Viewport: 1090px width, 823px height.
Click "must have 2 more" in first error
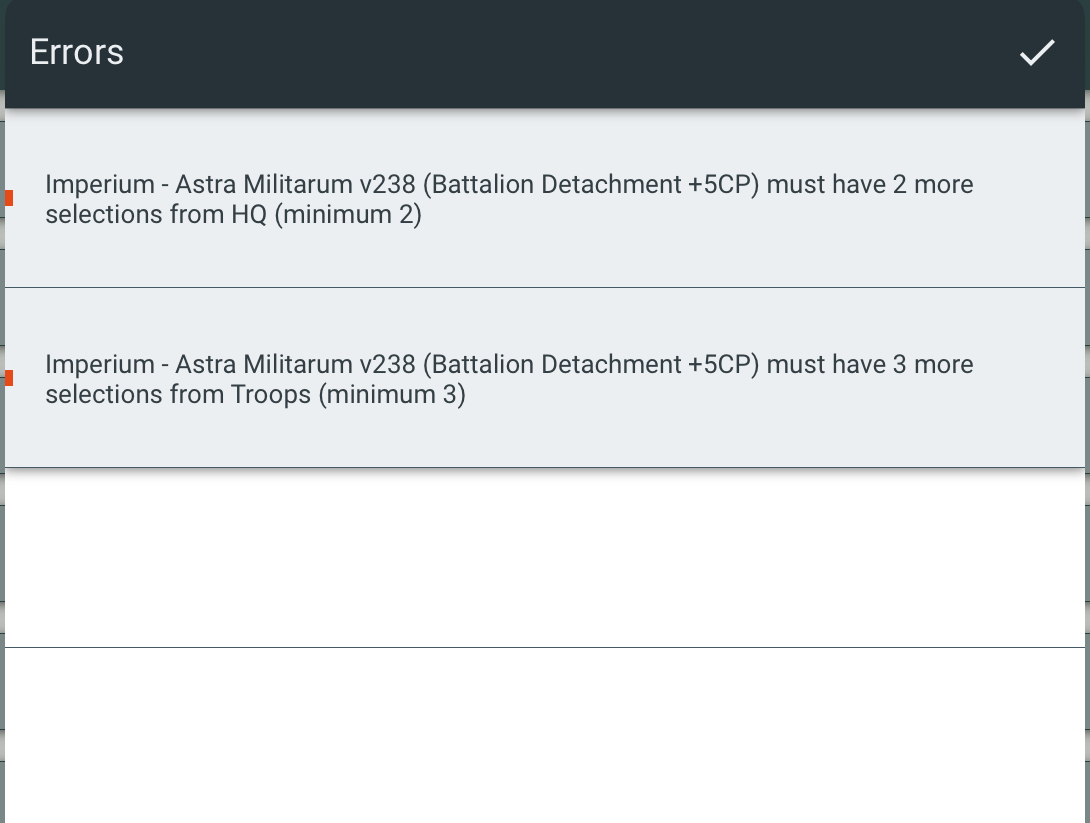point(870,185)
